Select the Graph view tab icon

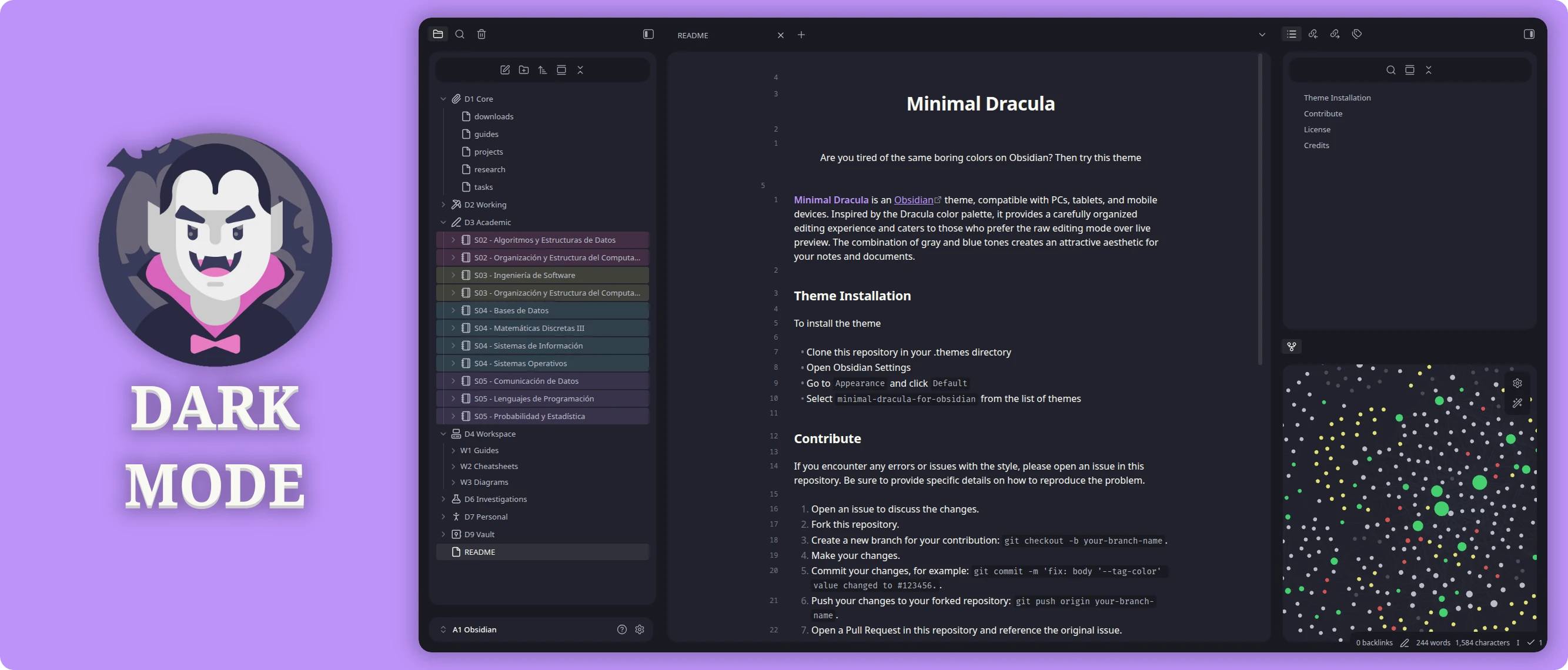(x=1292, y=346)
